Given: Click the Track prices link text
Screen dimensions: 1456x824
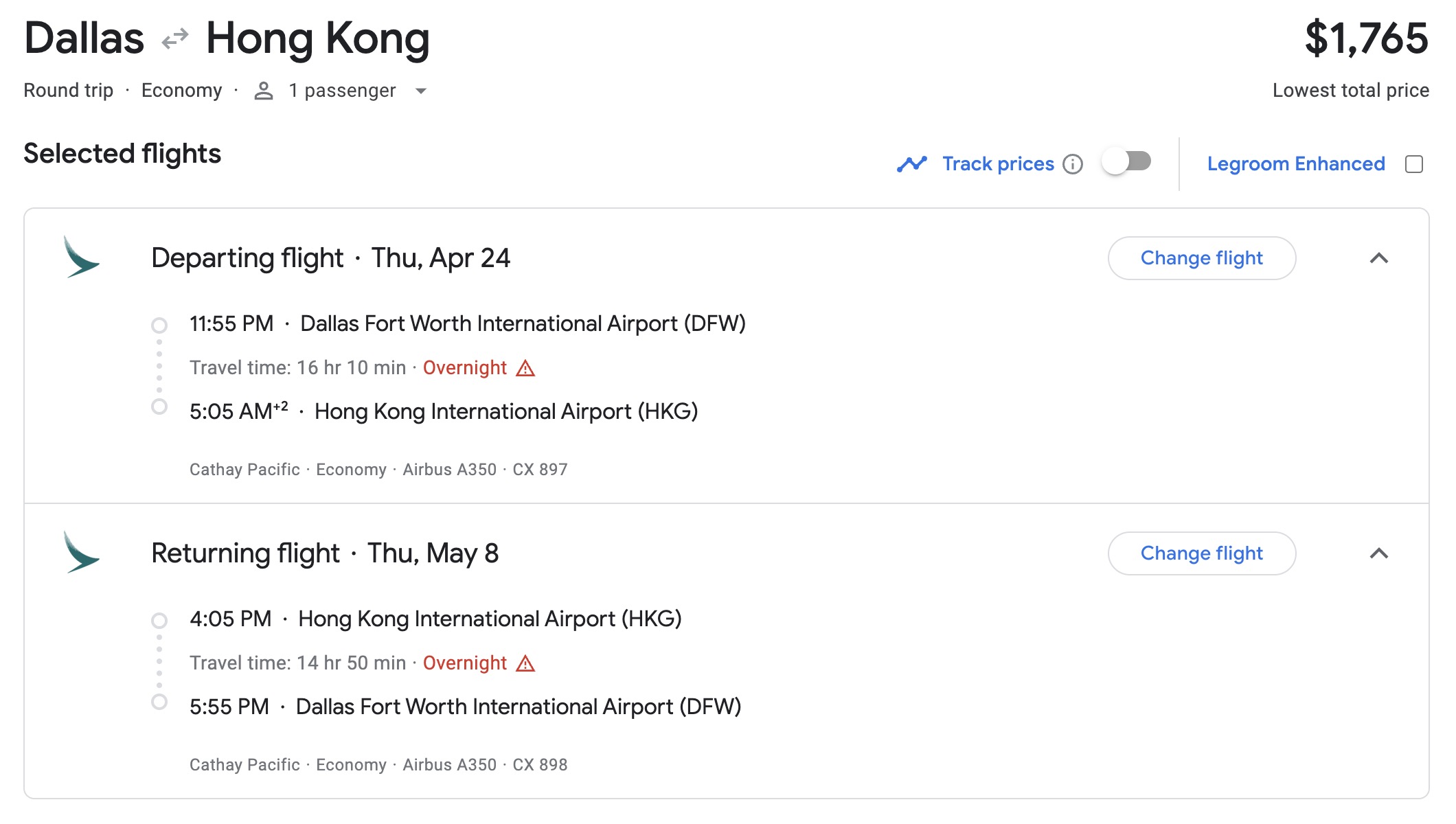Looking at the screenshot, I should (997, 164).
